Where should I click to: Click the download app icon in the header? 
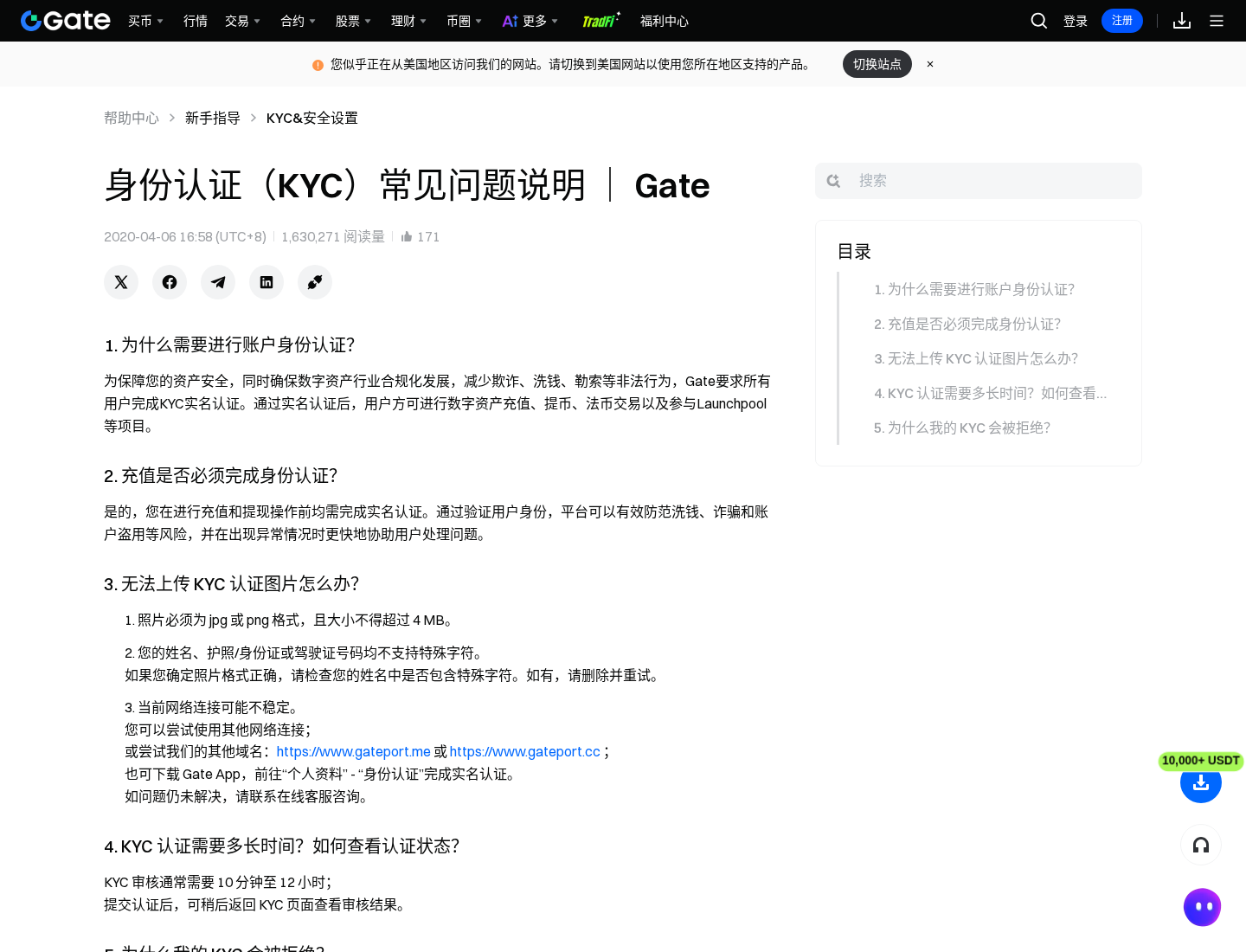click(x=1182, y=21)
